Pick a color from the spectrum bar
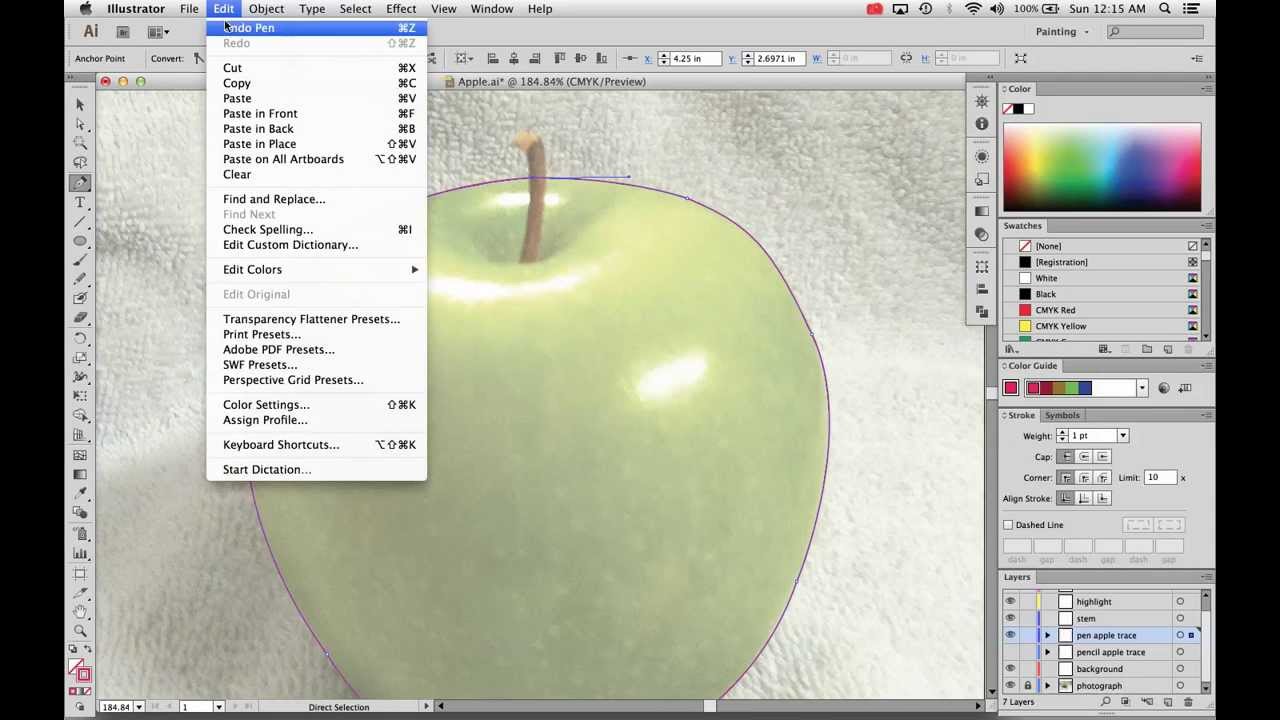 (x=1102, y=168)
